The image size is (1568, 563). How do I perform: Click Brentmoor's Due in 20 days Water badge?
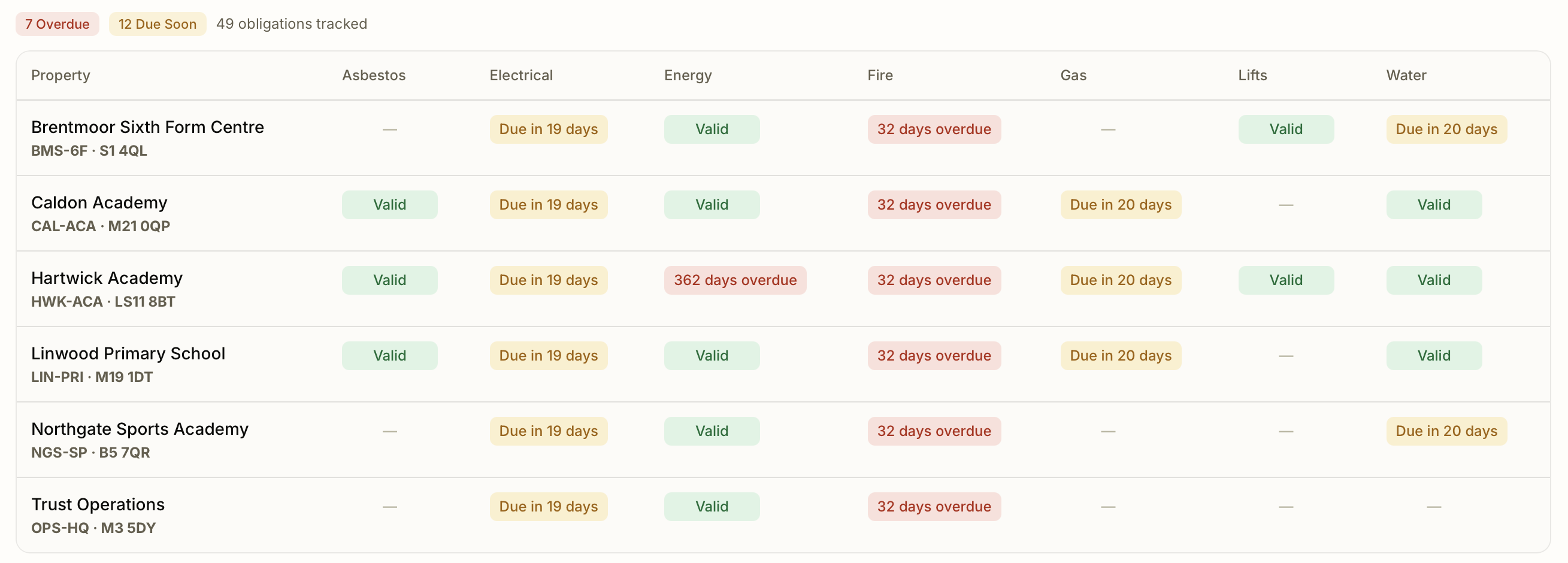tap(1447, 129)
